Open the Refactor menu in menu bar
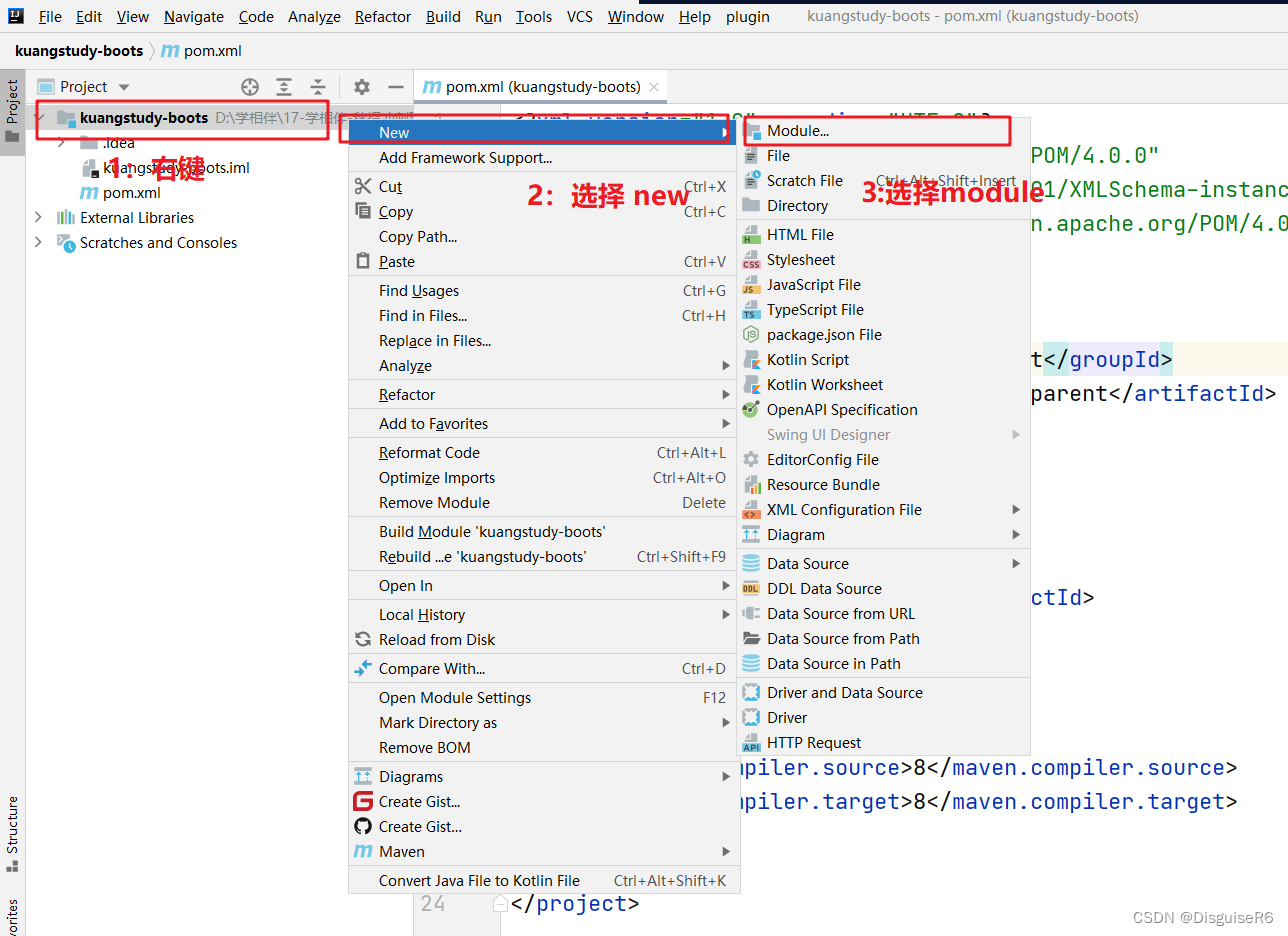The height and width of the screenshot is (936, 1288). [x=383, y=16]
